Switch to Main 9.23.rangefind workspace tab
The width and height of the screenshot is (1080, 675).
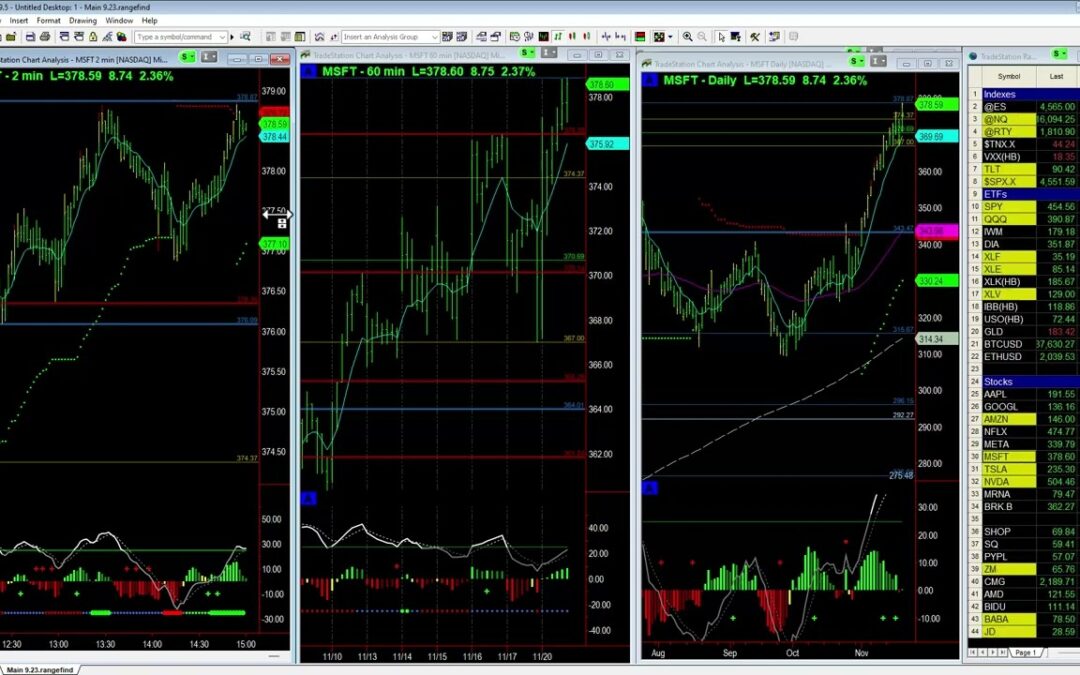click(39, 669)
